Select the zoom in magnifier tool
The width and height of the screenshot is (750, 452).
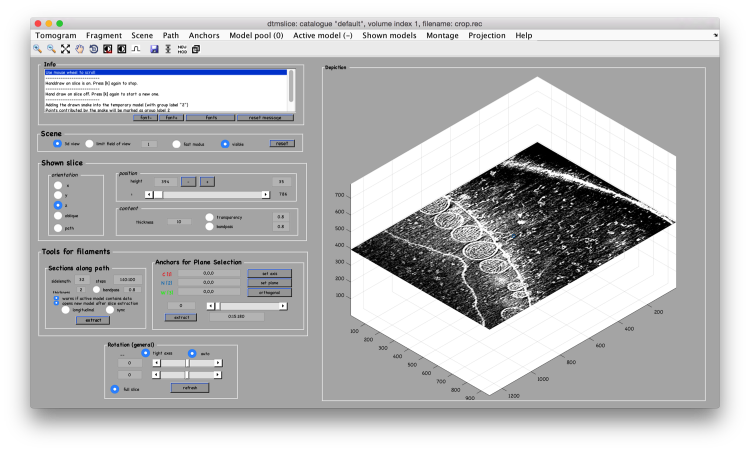point(37,48)
